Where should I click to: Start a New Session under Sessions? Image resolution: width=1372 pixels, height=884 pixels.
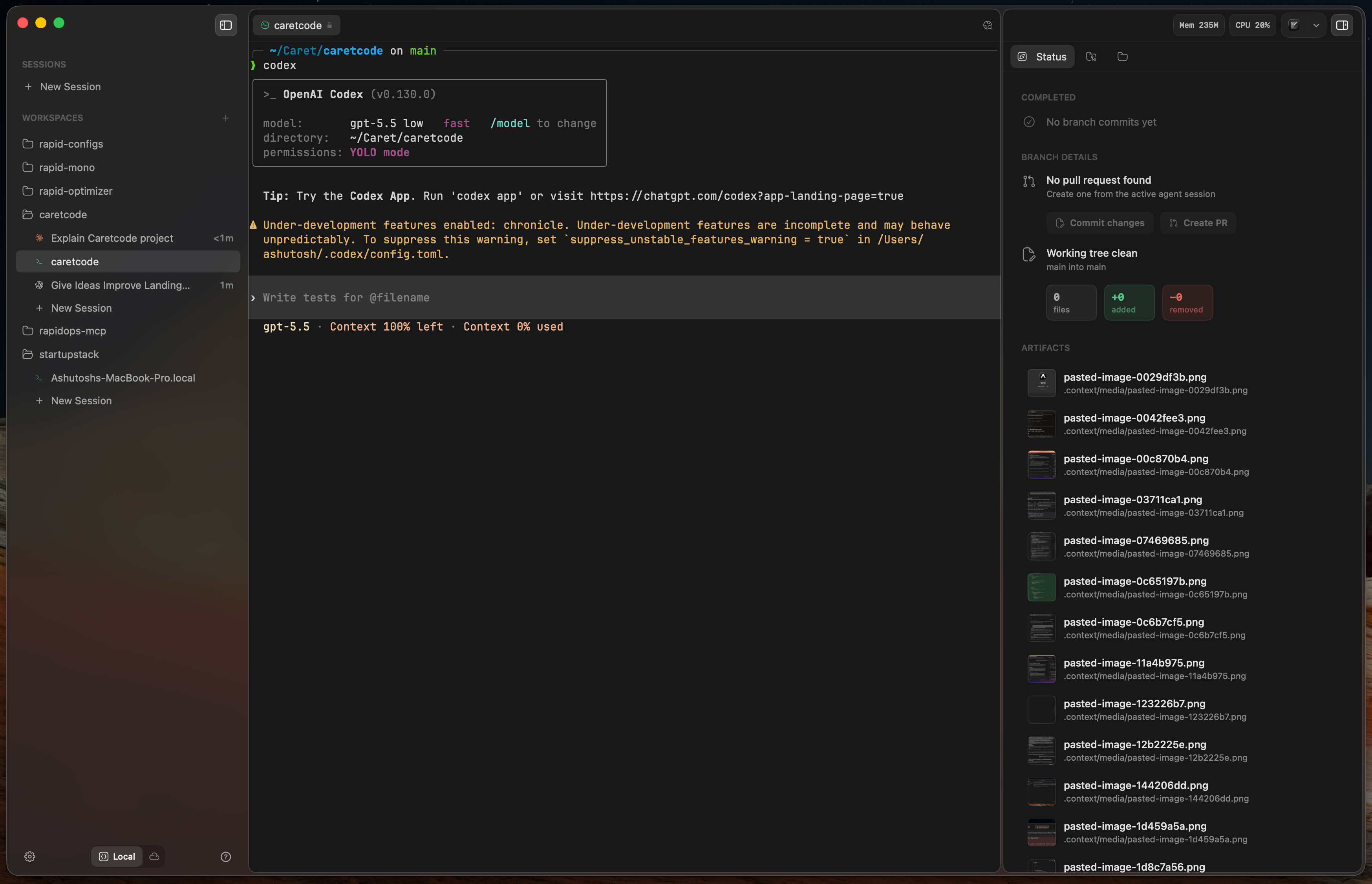tap(70, 87)
